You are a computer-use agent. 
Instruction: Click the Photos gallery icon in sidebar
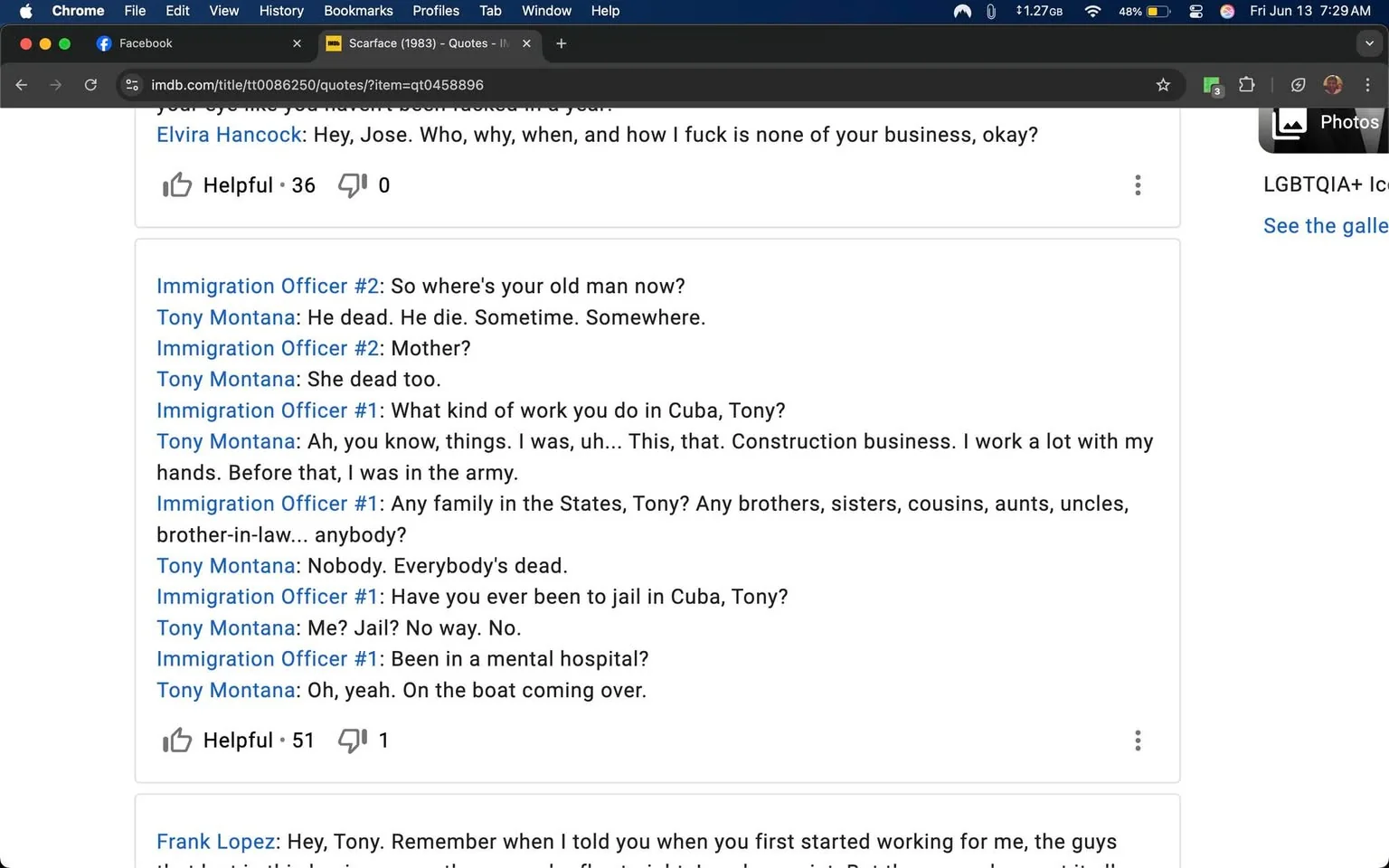(x=1290, y=124)
